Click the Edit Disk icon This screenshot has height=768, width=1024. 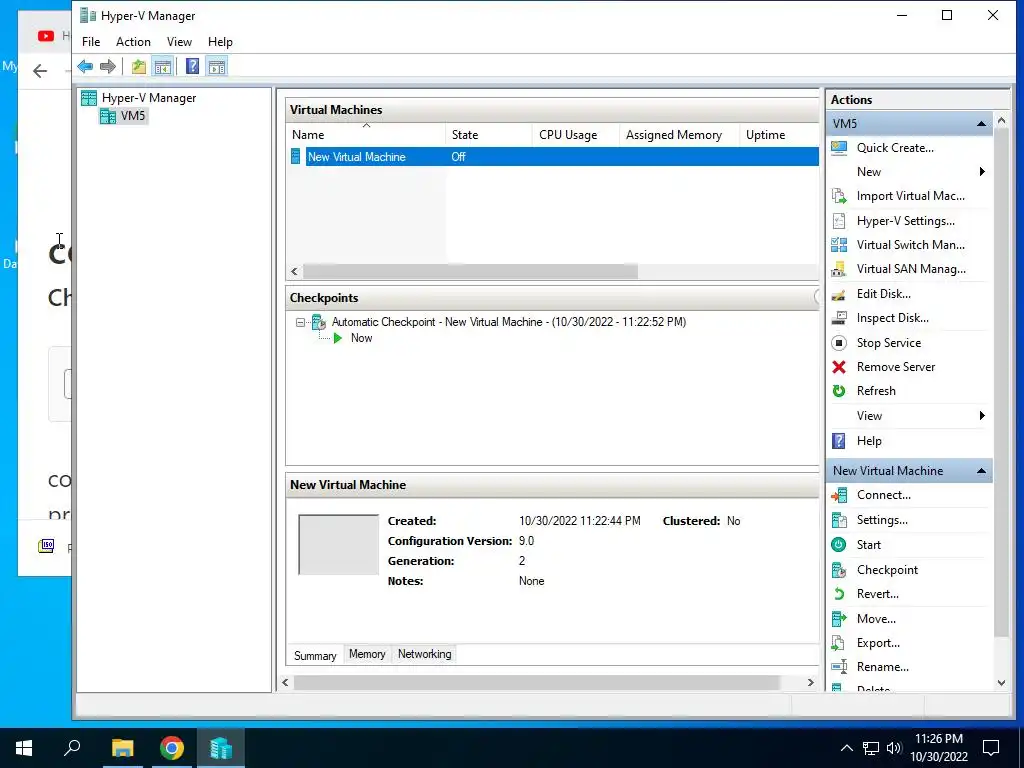839,294
